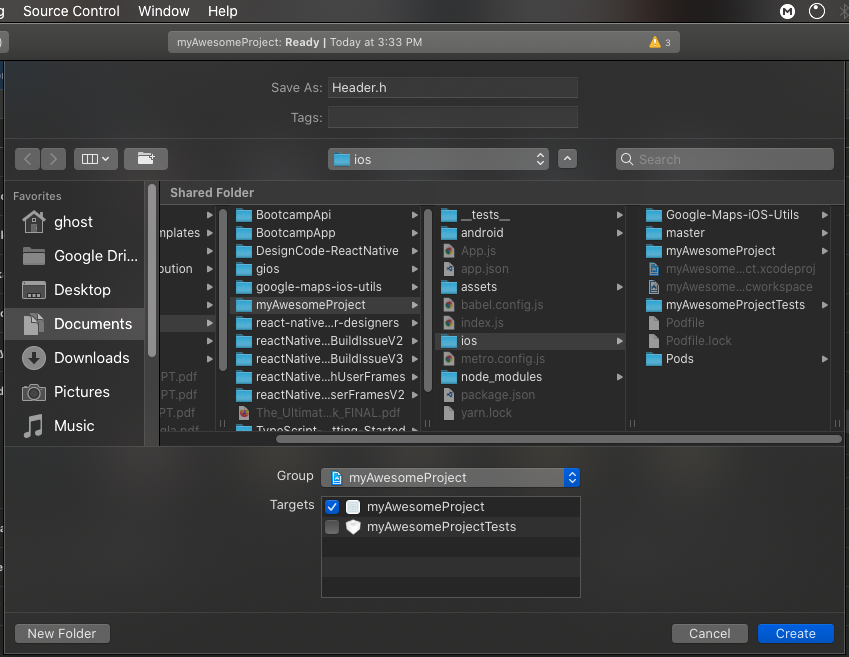Click the sidebar vertical scrollbar
849x657 pixels.
point(152,271)
